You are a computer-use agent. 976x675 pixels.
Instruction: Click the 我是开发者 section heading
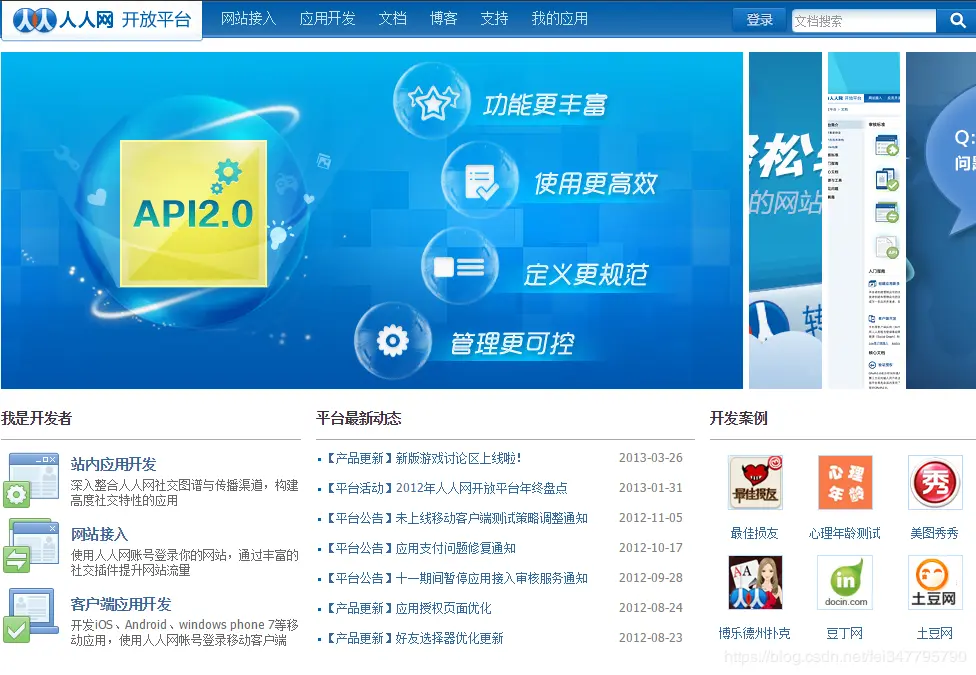[37, 418]
